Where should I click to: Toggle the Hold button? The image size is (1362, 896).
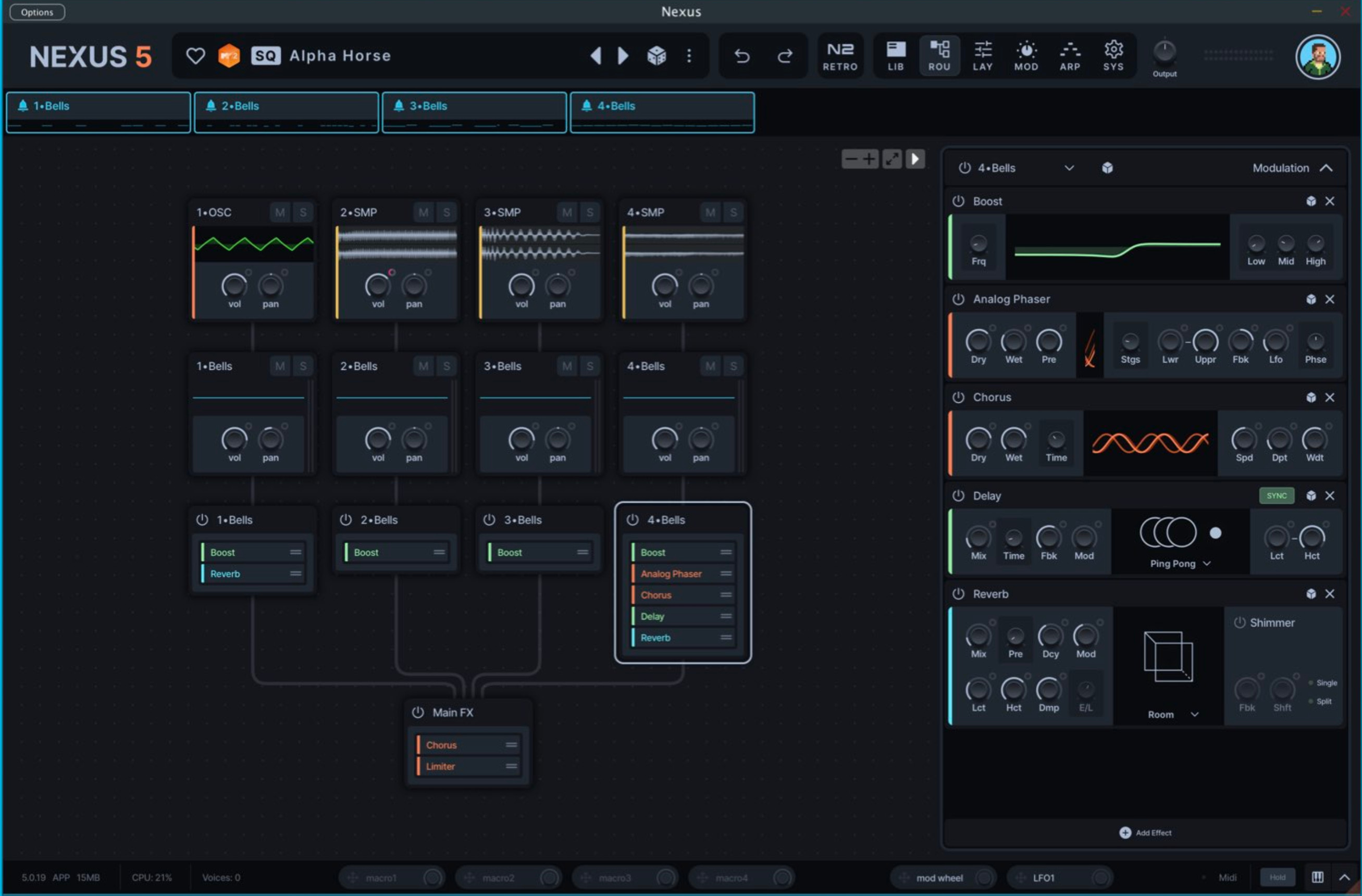click(1277, 877)
